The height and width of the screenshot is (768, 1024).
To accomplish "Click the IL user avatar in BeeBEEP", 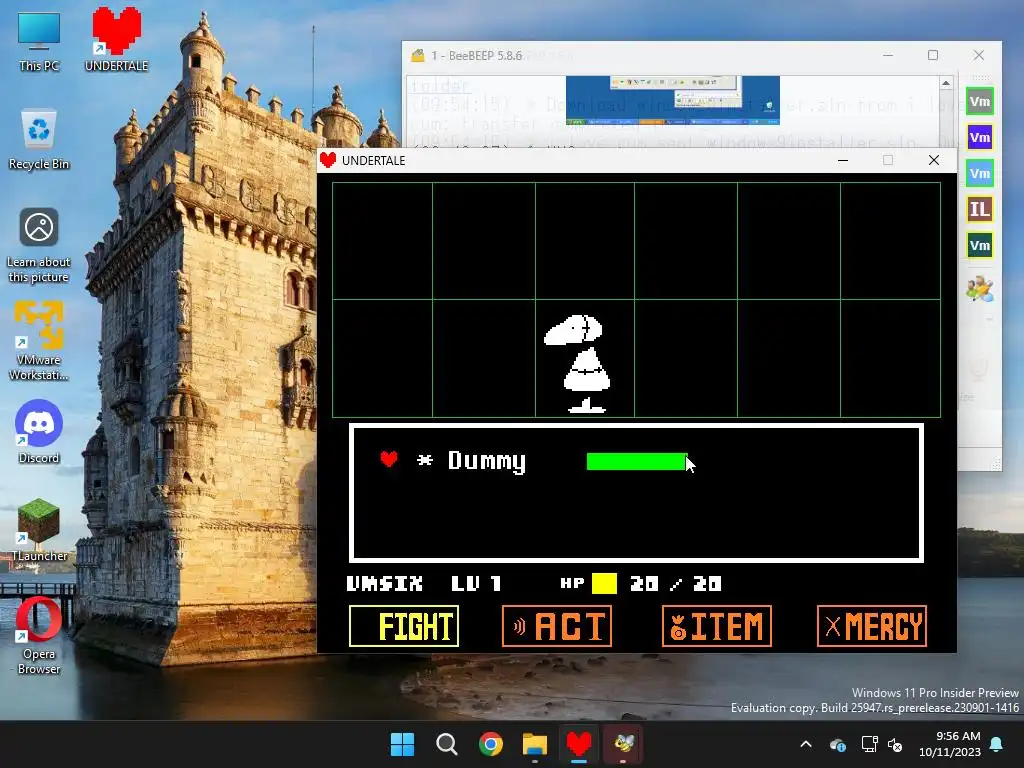I will [980, 209].
